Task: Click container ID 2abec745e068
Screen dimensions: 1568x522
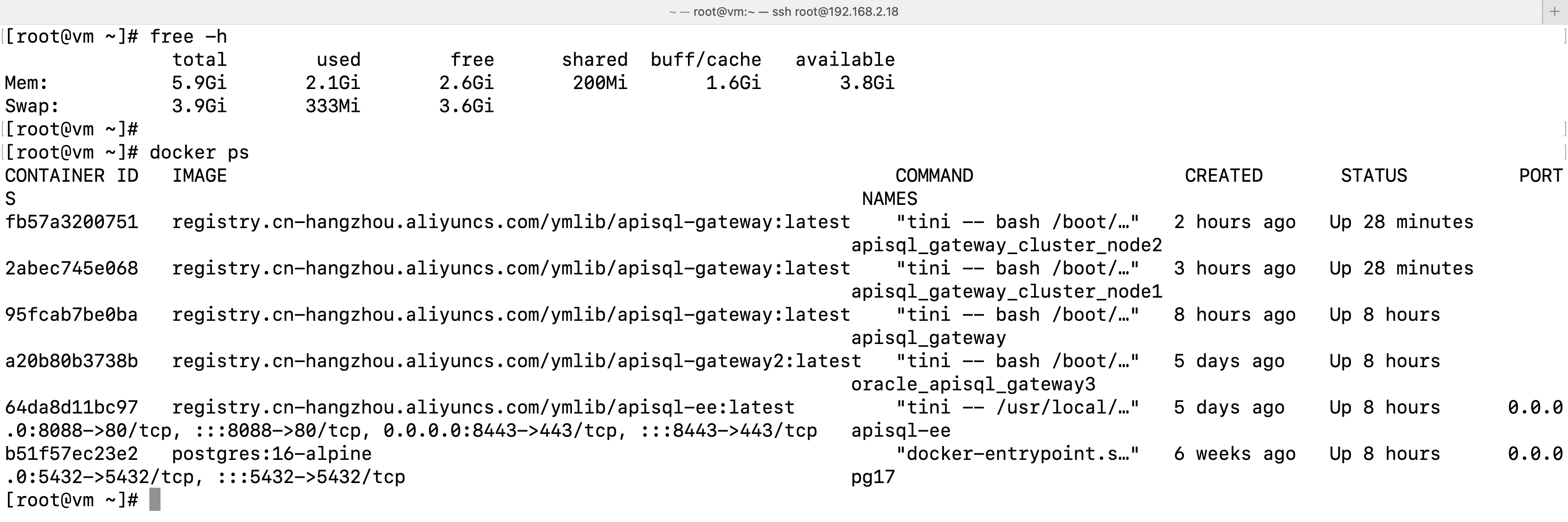Action: click(x=71, y=268)
